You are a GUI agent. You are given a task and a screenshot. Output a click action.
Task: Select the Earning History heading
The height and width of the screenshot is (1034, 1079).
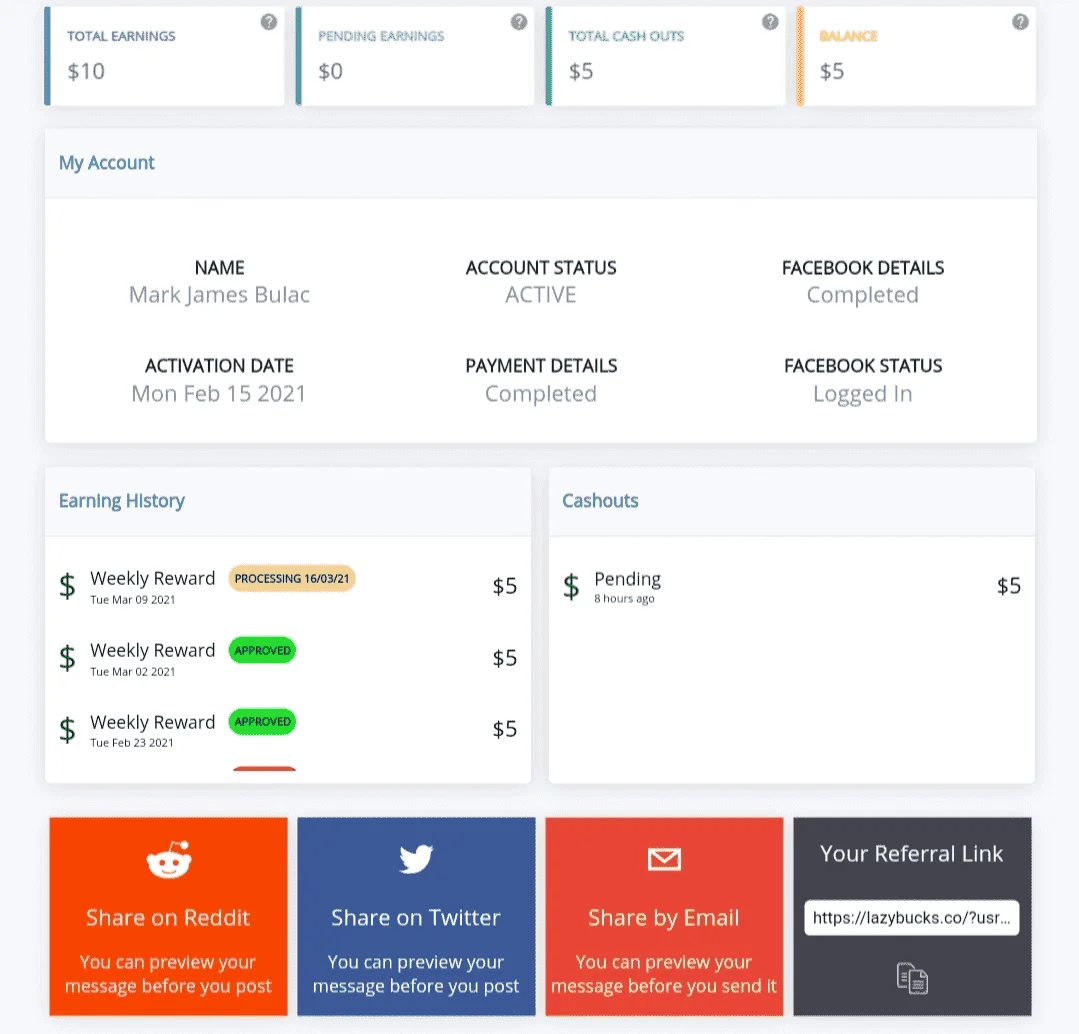pyautogui.click(x=122, y=501)
